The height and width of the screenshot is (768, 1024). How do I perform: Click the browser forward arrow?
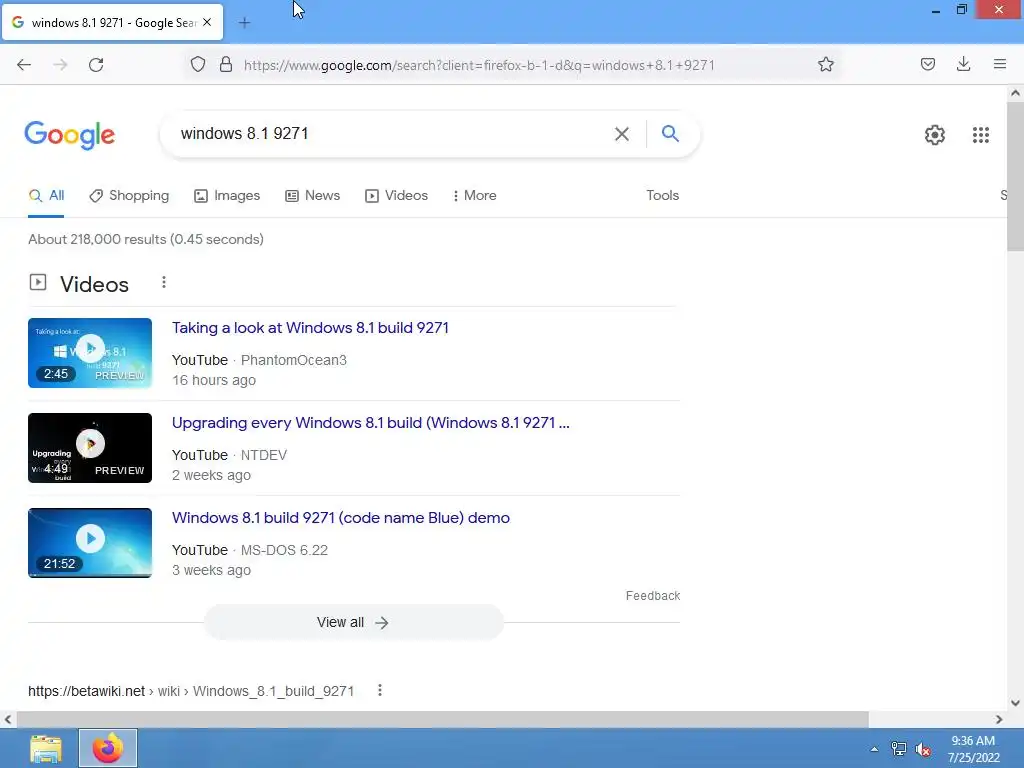pos(60,65)
